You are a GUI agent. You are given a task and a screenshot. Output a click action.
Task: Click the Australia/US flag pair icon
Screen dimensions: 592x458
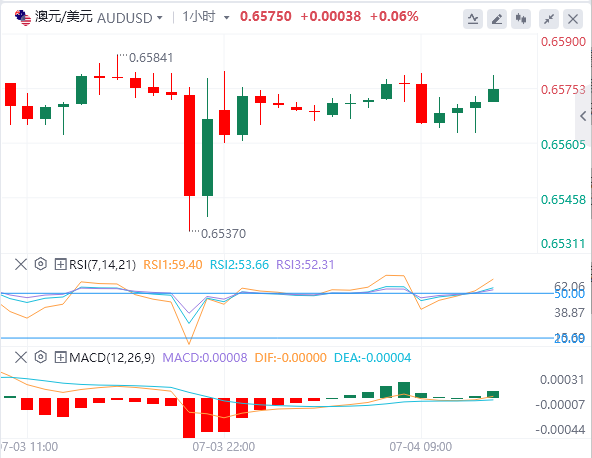pos(23,18)
